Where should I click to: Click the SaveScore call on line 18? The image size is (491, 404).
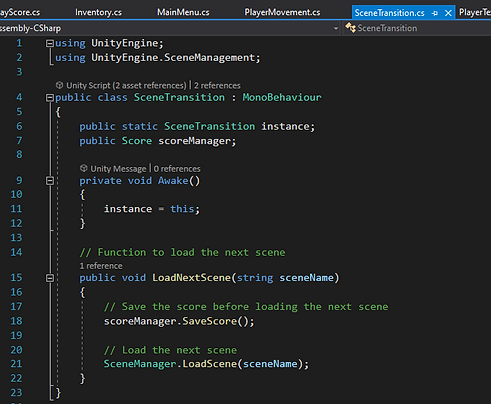pyautogui.click(x=209, y=321)
